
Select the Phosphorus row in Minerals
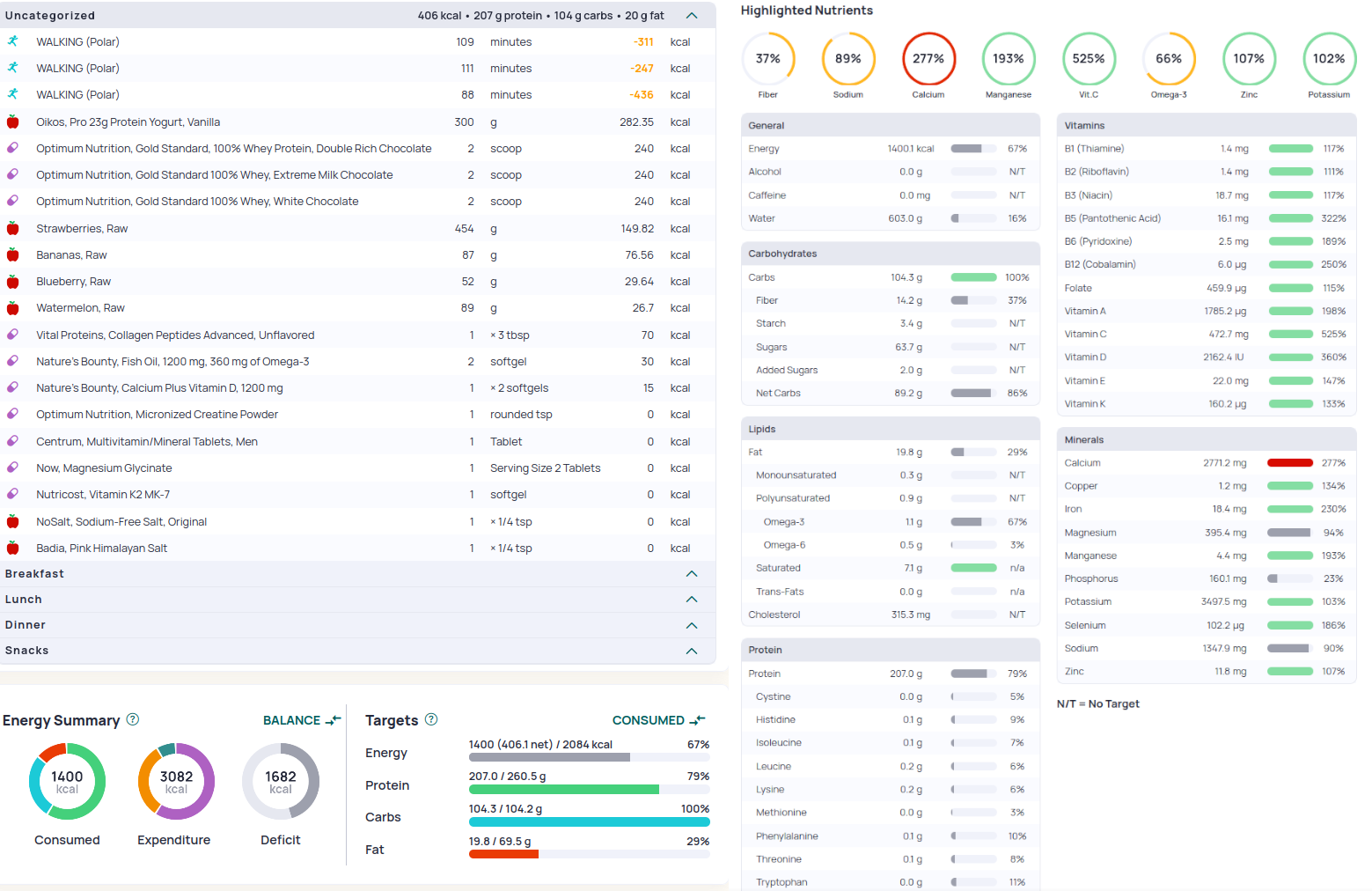tap(1206, 578)
